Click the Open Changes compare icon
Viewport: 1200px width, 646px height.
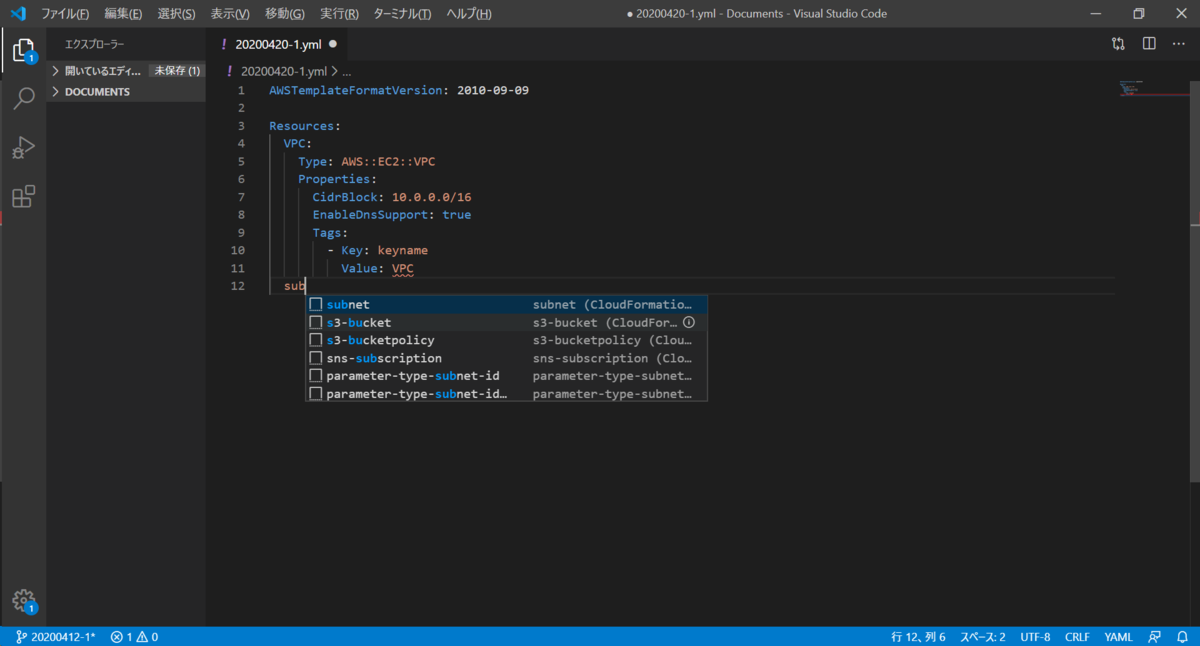tap(1118, 44)
